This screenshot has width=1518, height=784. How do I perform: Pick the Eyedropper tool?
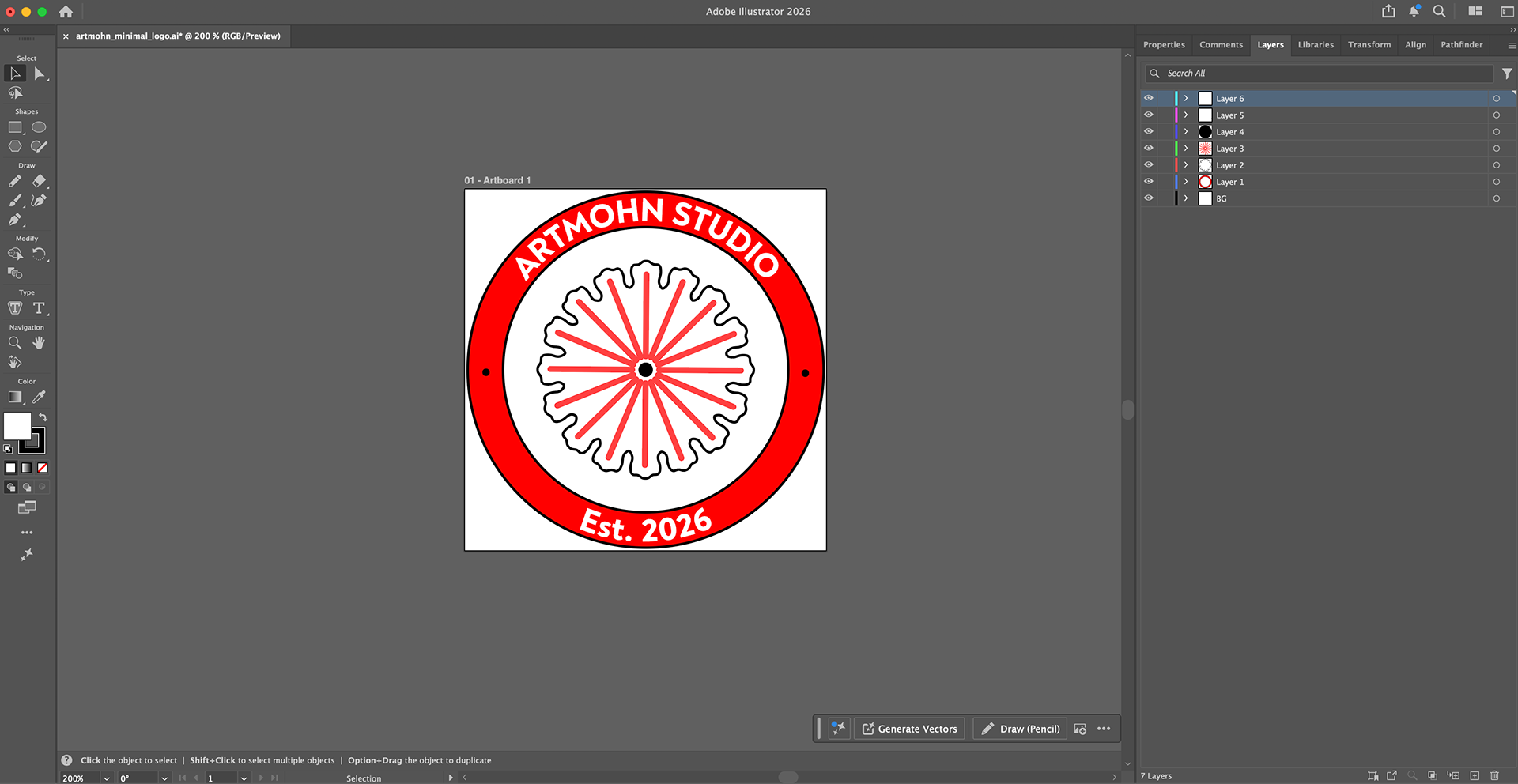(x=39, y=398)
